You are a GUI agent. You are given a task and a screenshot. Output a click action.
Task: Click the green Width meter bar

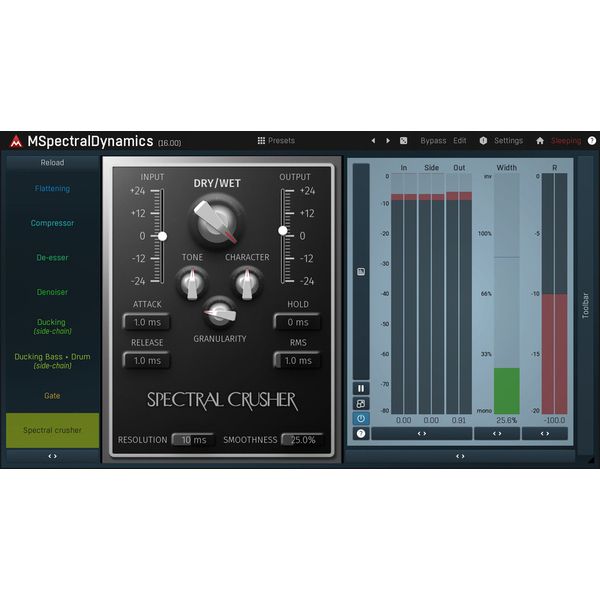[507, 391]
